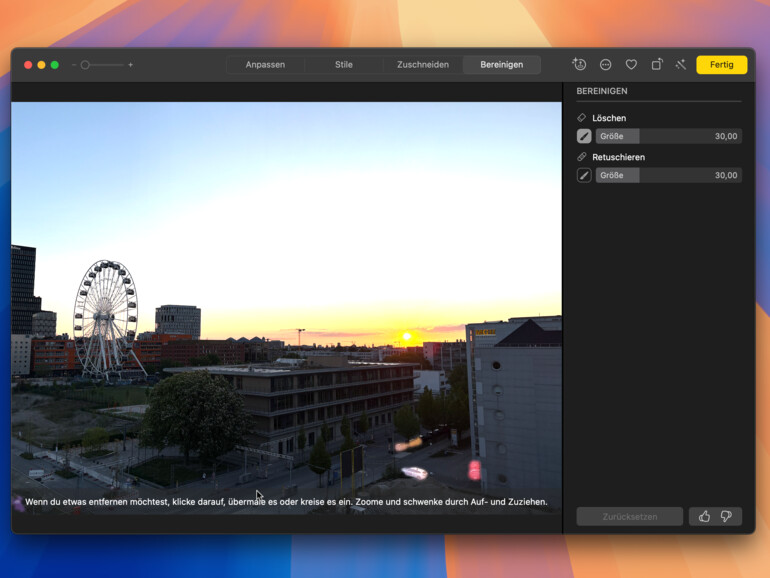Select the Retuschieren brush tool
The image size is (770, 578).
[x=584, y=175]
